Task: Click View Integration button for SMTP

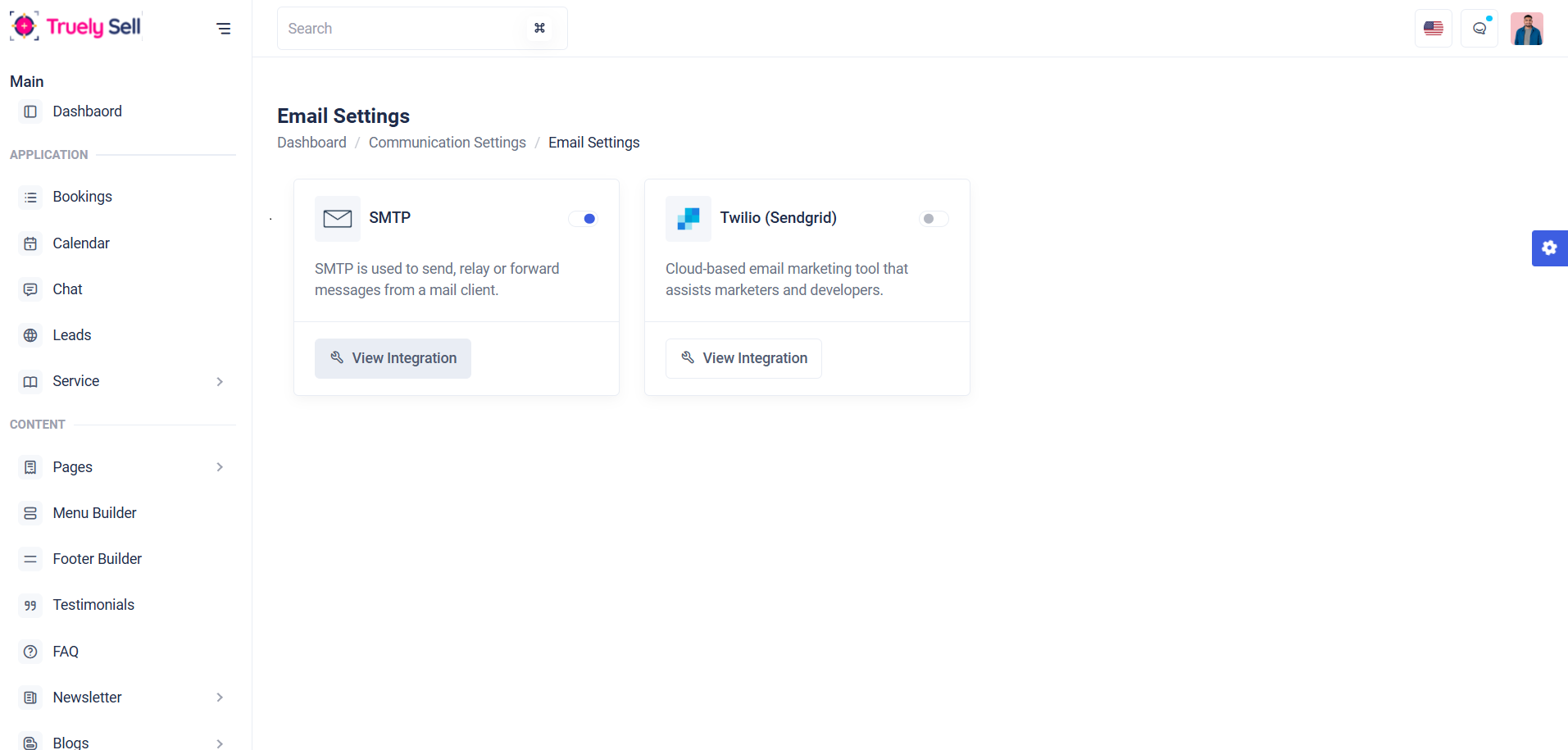Action: pos(393,358)
